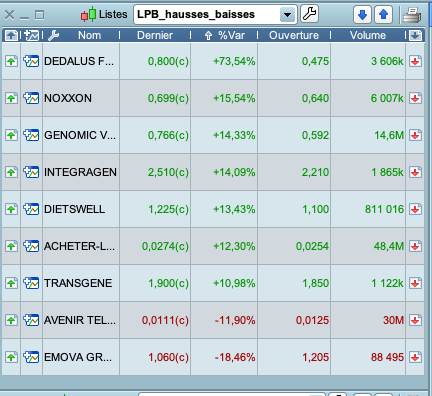Sort by Ouverture column header
Viewport: 432px width, 396px height.
pos(294,35)
